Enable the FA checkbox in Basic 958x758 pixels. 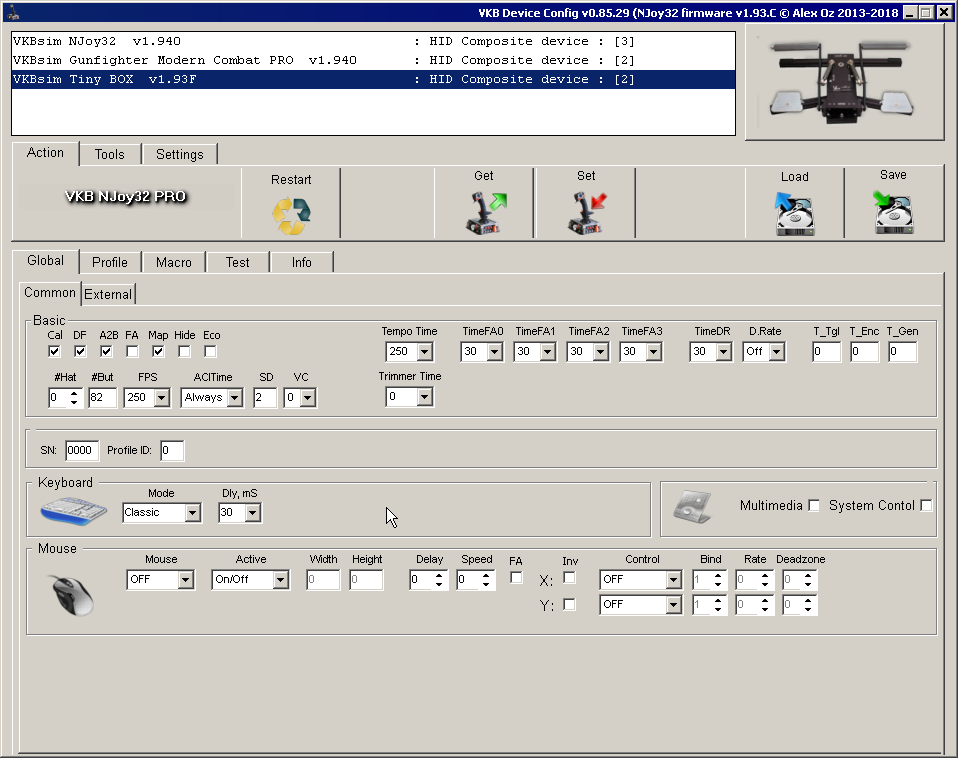click(x=132, y=351)
